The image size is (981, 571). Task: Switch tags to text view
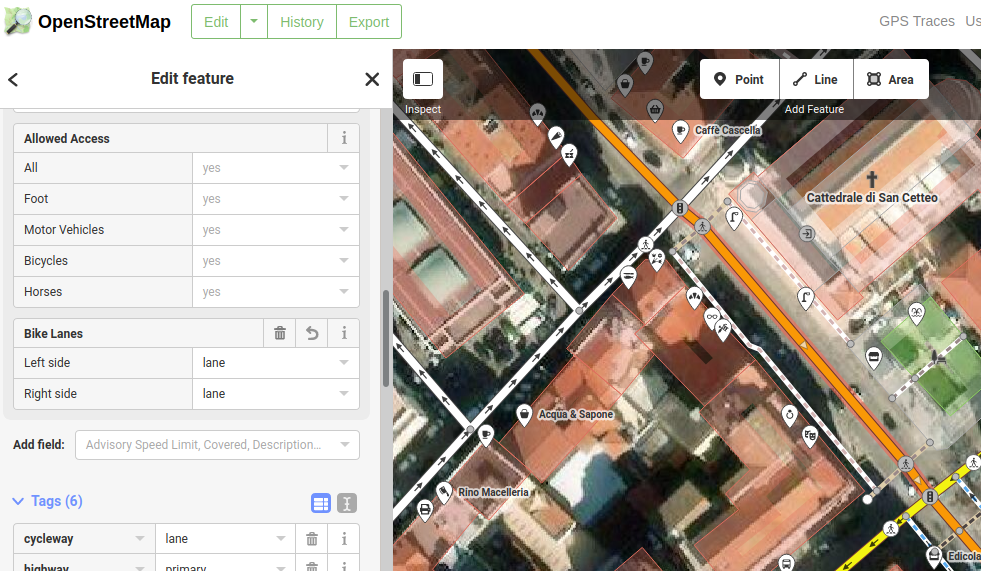coord(347,503)
